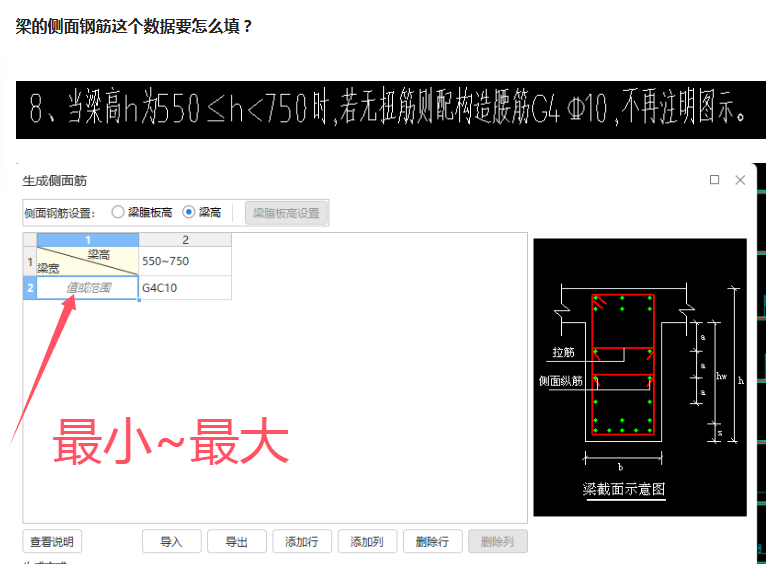
Task: Click the 添加列 button
Action: 367,542
